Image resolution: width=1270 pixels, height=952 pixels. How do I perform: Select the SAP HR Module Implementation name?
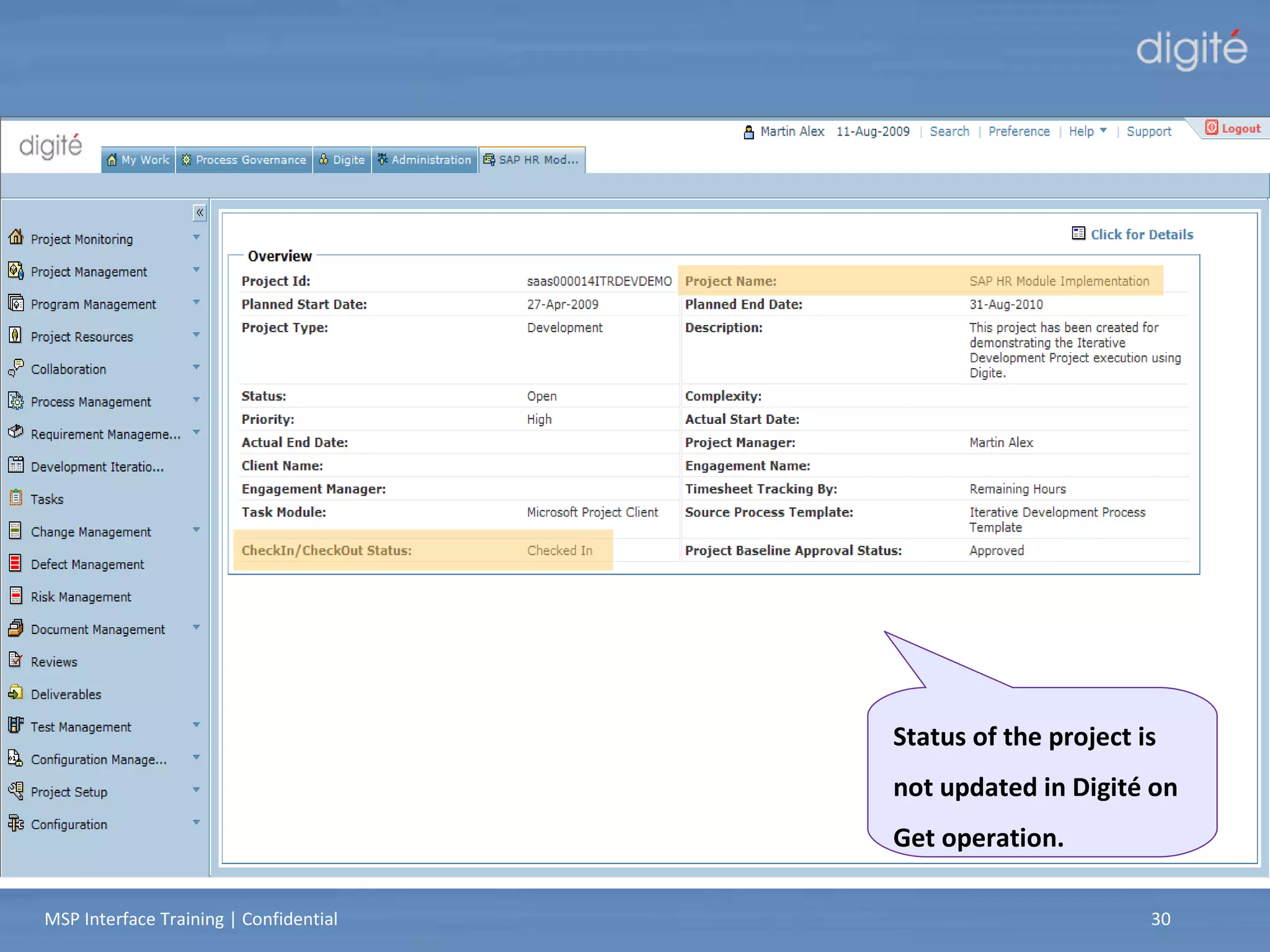pos(1059,281)
